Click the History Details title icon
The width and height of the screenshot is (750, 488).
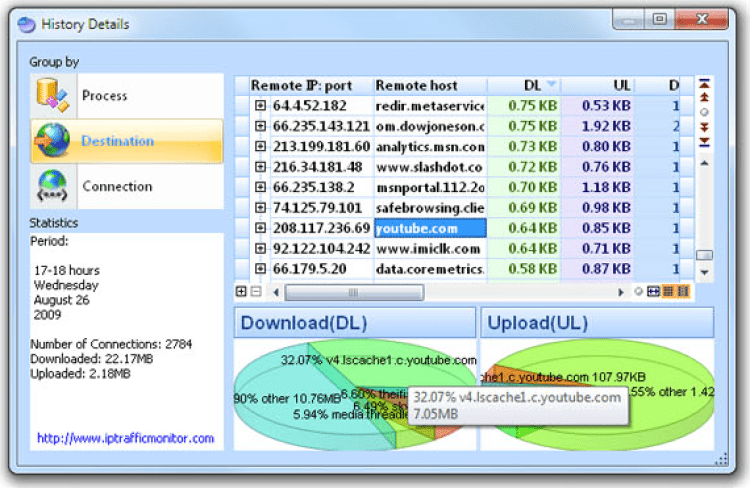27,24
